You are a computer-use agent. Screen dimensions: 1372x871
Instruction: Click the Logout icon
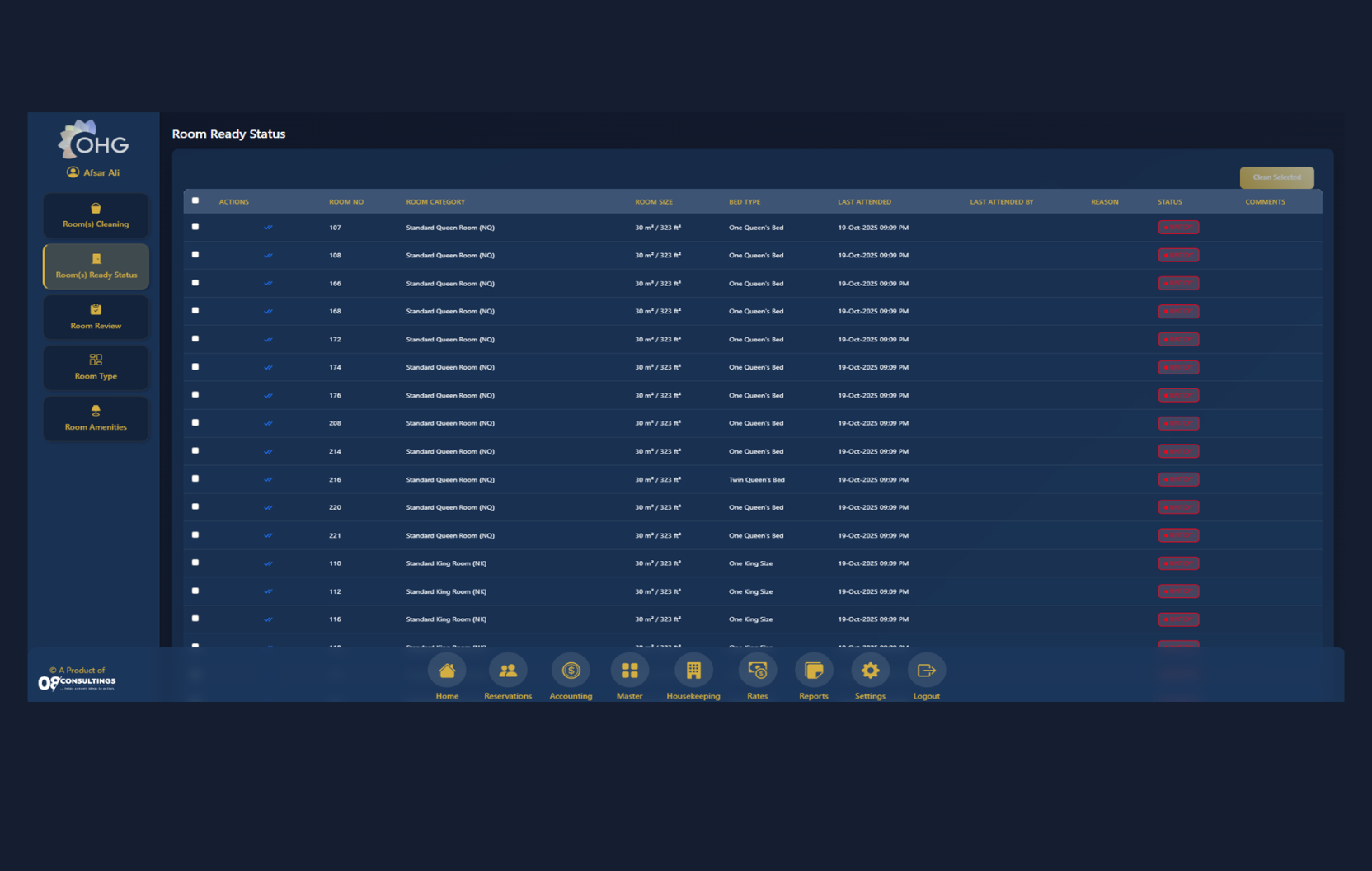(926, 671)
